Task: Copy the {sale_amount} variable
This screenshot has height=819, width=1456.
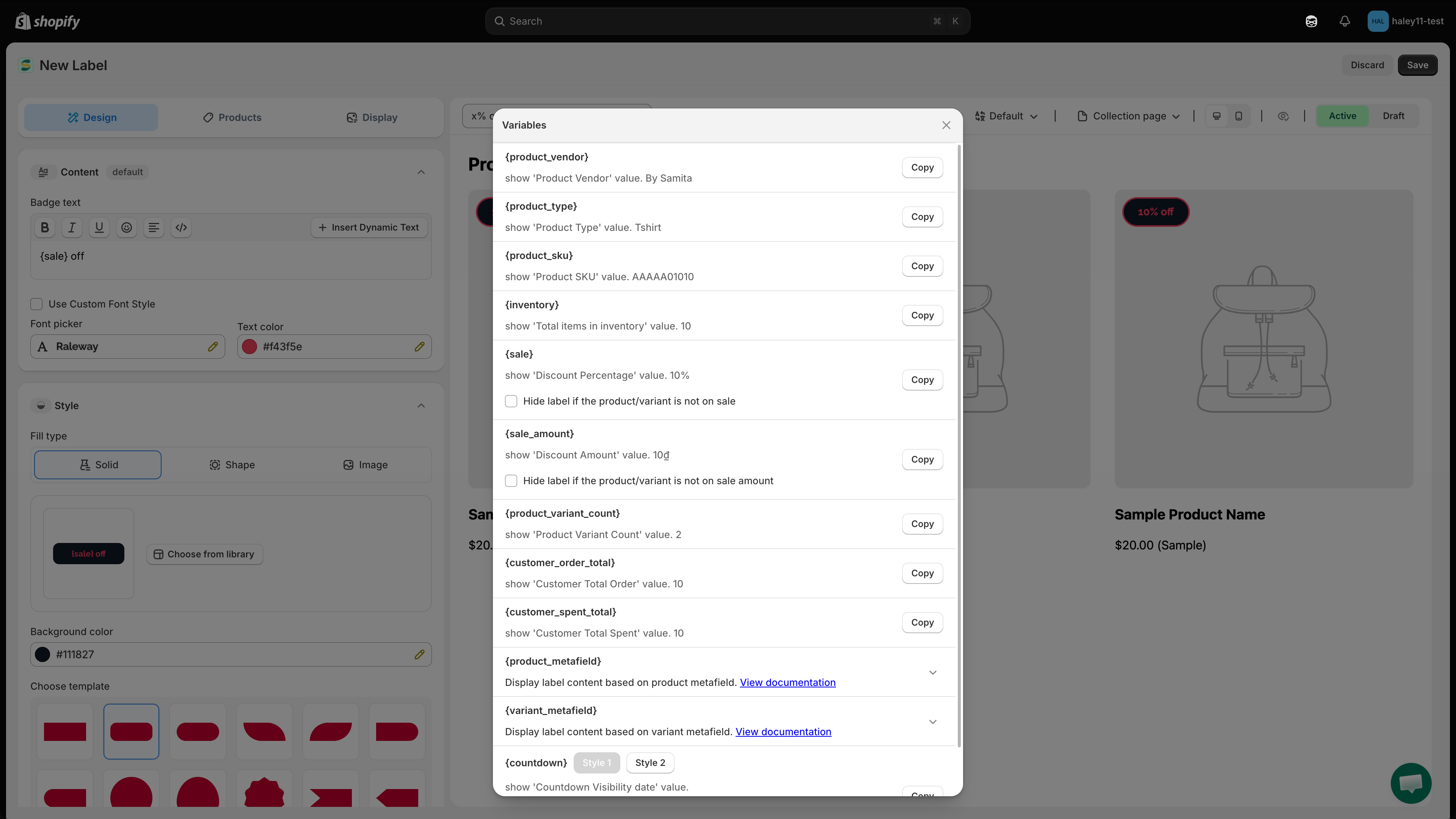Action: point(923,460)
